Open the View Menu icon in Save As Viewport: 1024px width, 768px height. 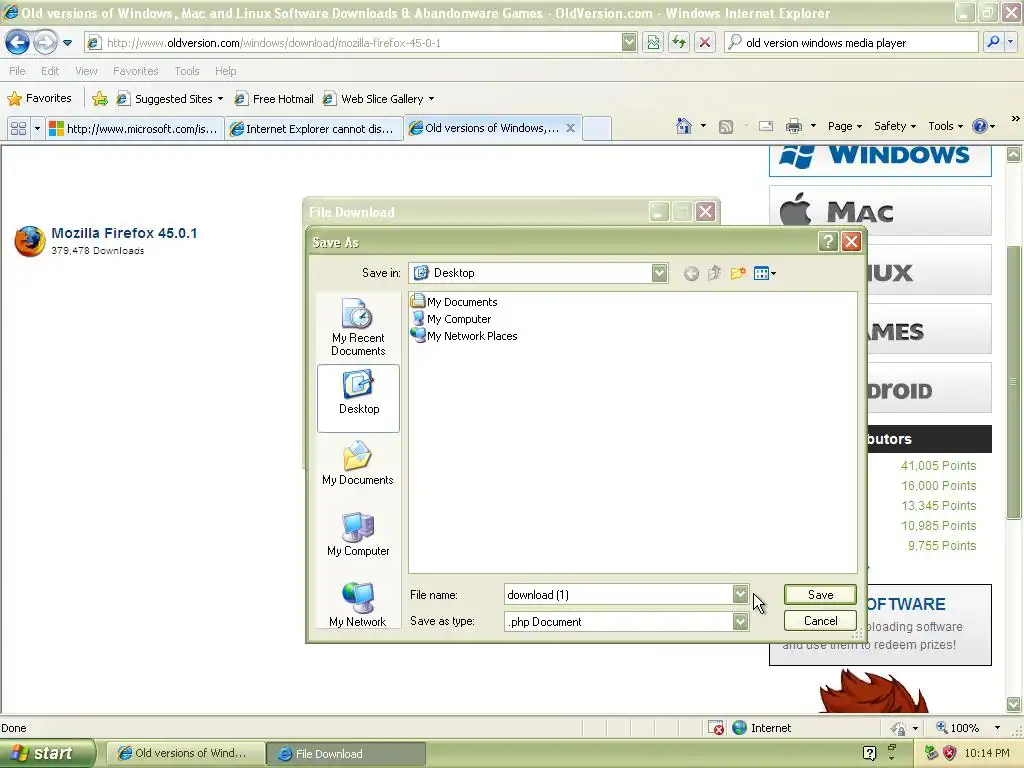pos(764,273)
